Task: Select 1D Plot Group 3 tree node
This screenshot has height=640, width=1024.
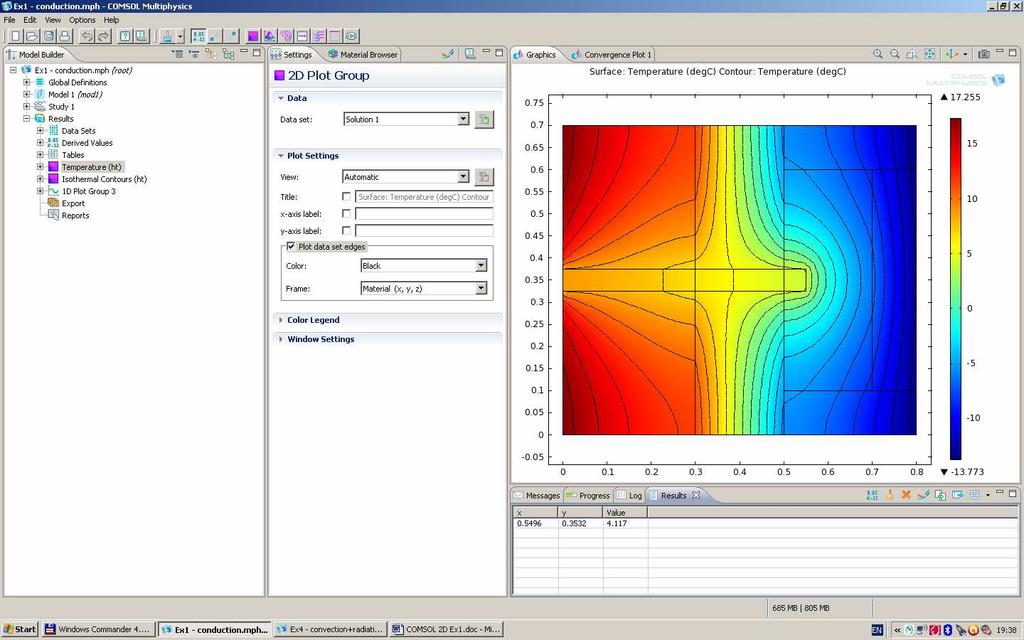Action: click(x=88, y=191)
